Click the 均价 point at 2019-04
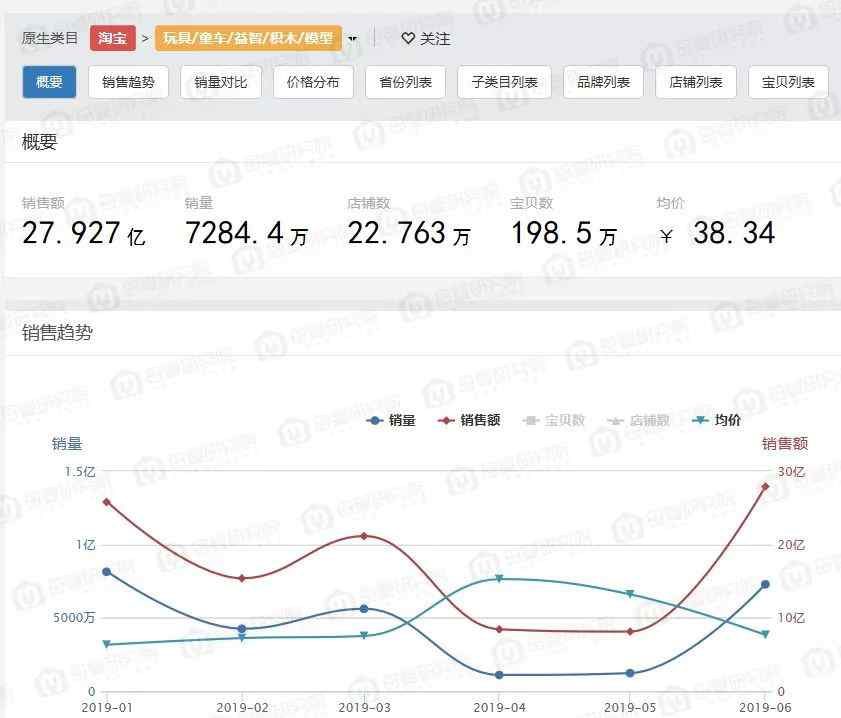Screen dimensions: 841x718 point(499,578)
